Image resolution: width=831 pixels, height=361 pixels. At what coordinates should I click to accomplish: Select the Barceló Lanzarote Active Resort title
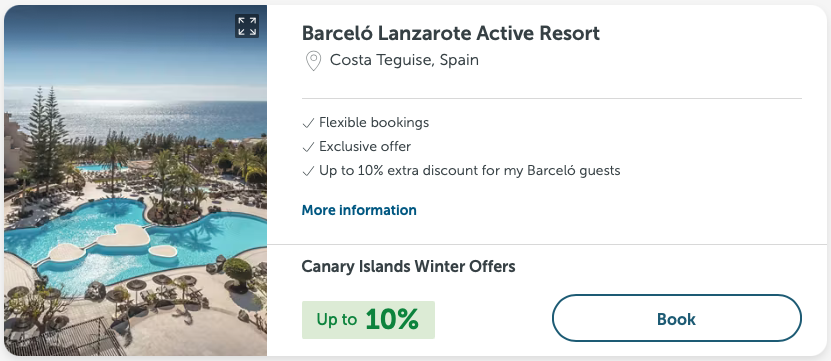450,33
